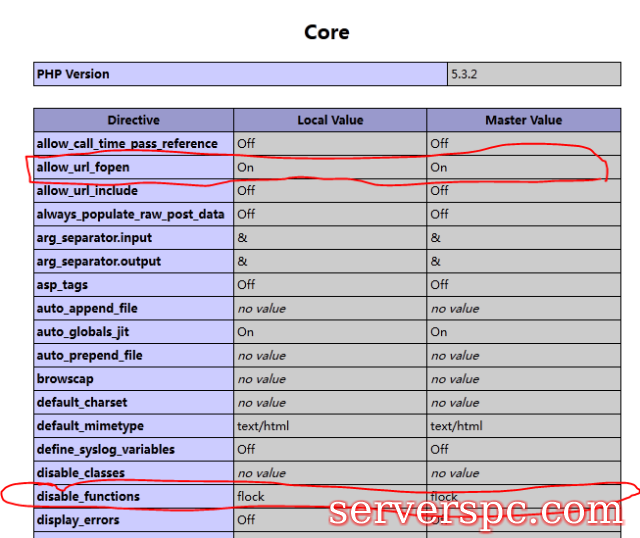Select the 'disable_functions' directive cell
Image resolution: width=640 pixels, height=538 pixels.
point(133,496)
